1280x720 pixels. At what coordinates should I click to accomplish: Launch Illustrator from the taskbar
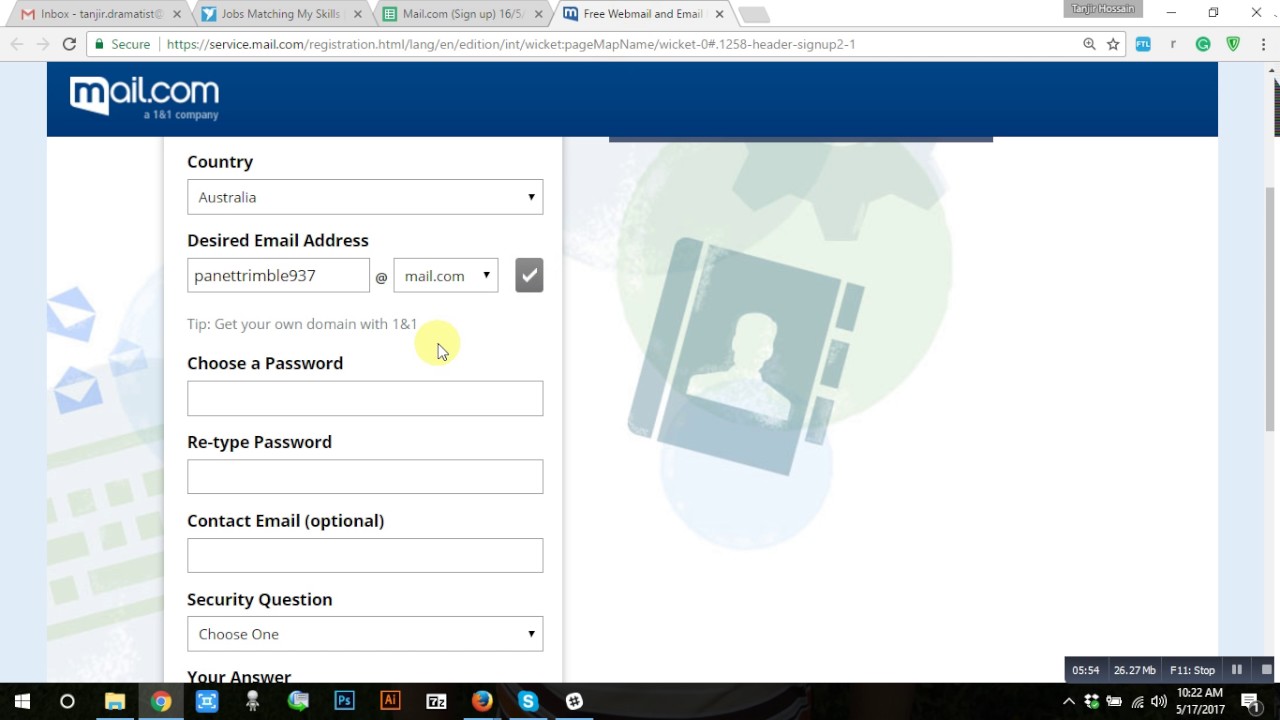(390, 701)
